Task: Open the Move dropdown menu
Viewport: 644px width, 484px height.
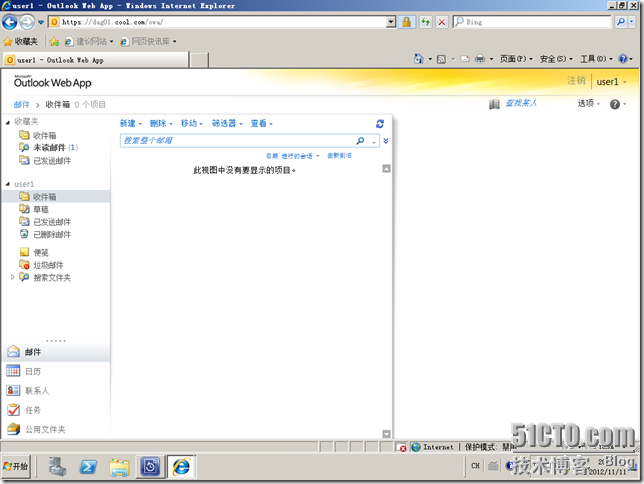Action: 192,123
